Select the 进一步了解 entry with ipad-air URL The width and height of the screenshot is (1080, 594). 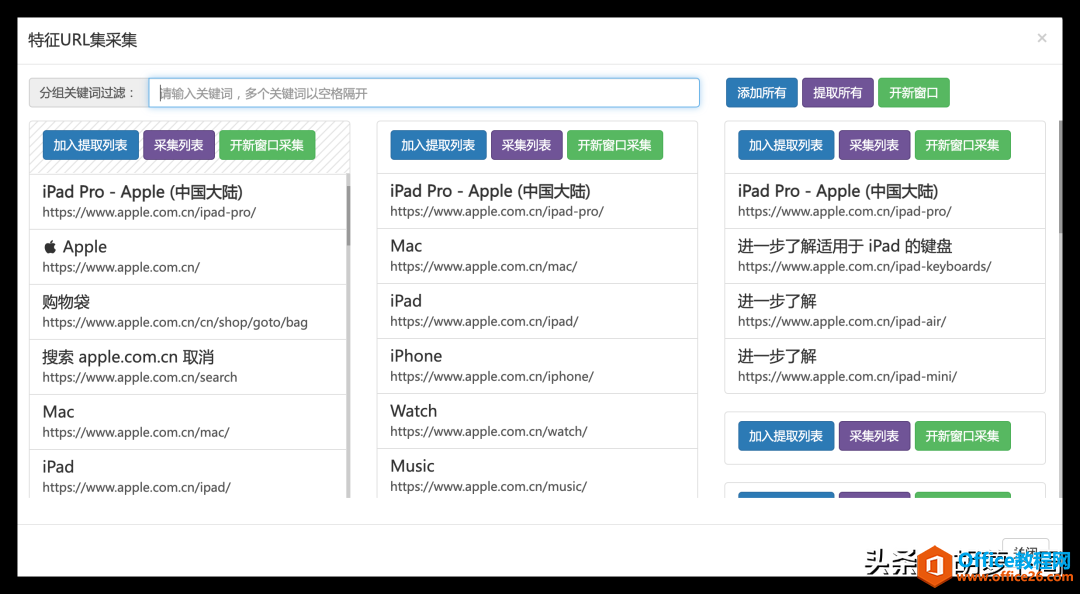(x=885, y=311)
